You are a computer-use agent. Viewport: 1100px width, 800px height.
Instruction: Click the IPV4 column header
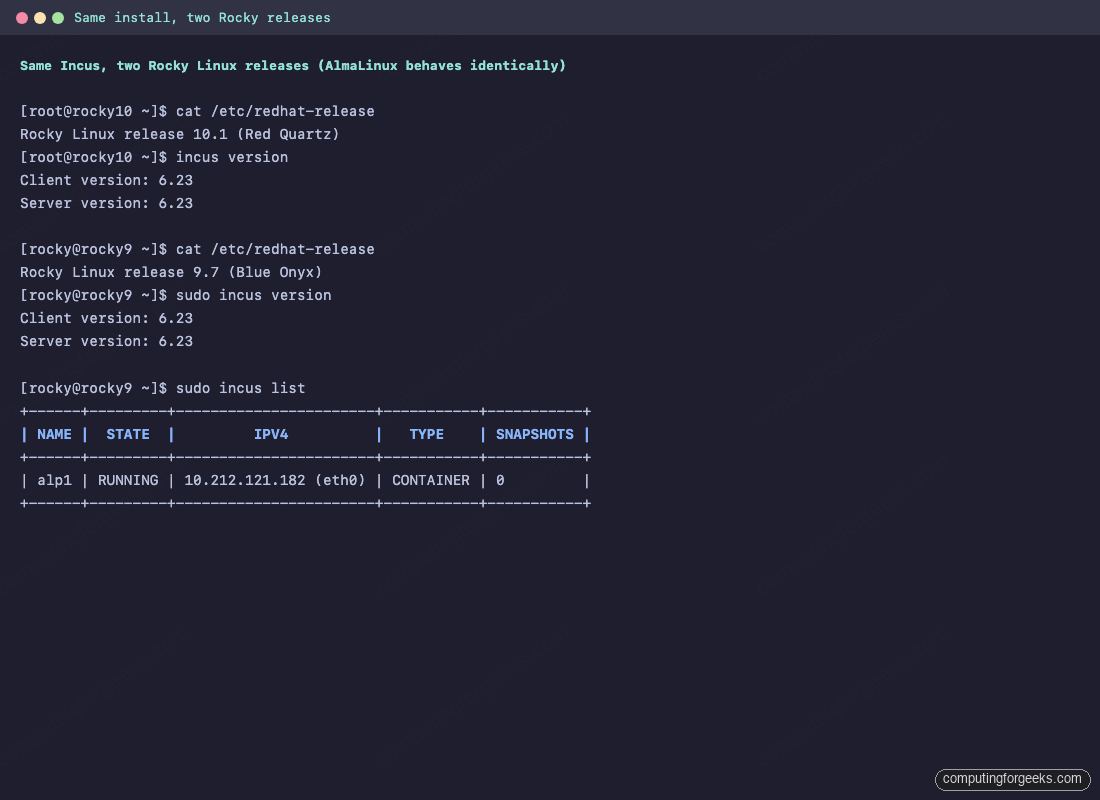pos(271,434)
